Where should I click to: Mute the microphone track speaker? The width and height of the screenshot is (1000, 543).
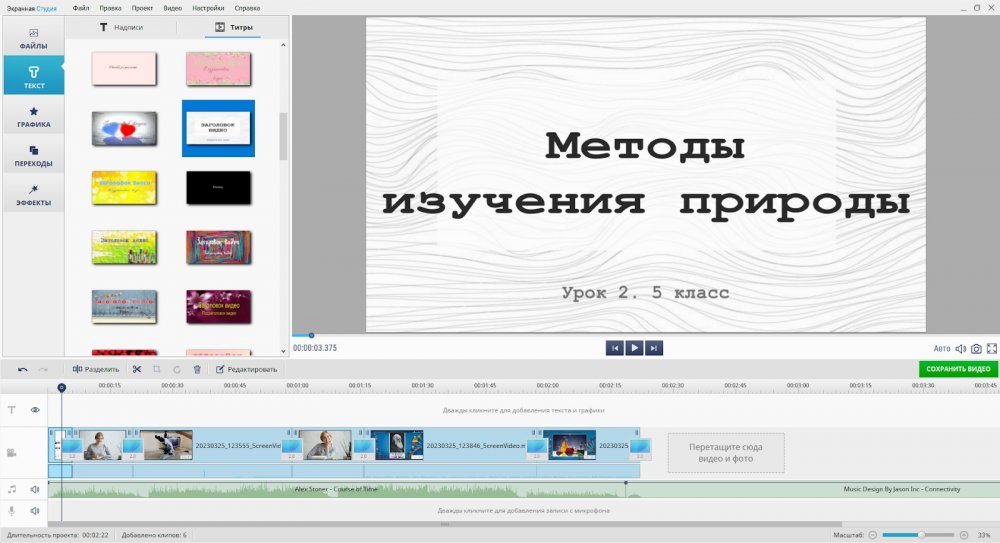pyautogui.click(x=35, y=510)
